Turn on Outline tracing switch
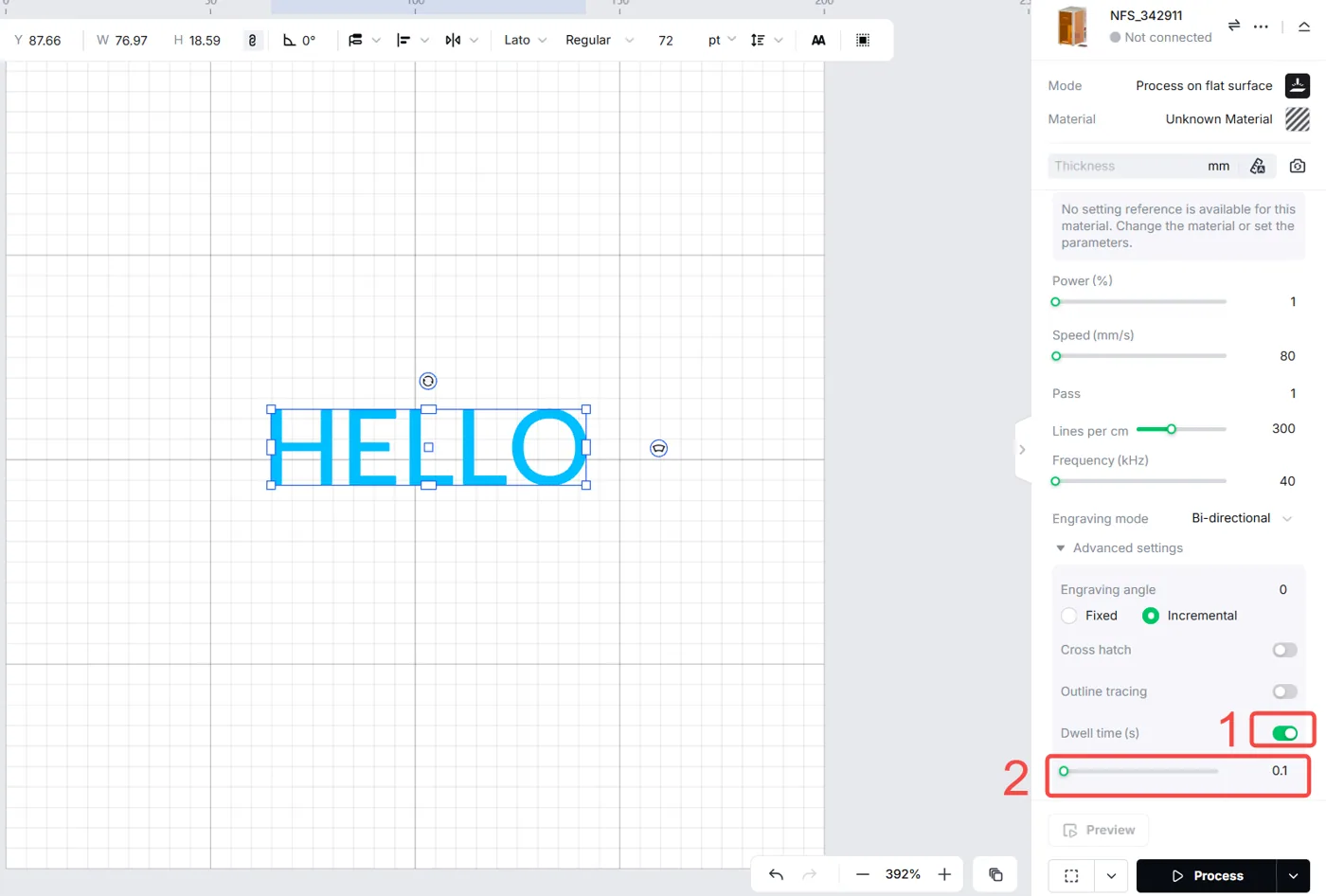This screenshot has height=896, width=1326. pos(1284,691)
